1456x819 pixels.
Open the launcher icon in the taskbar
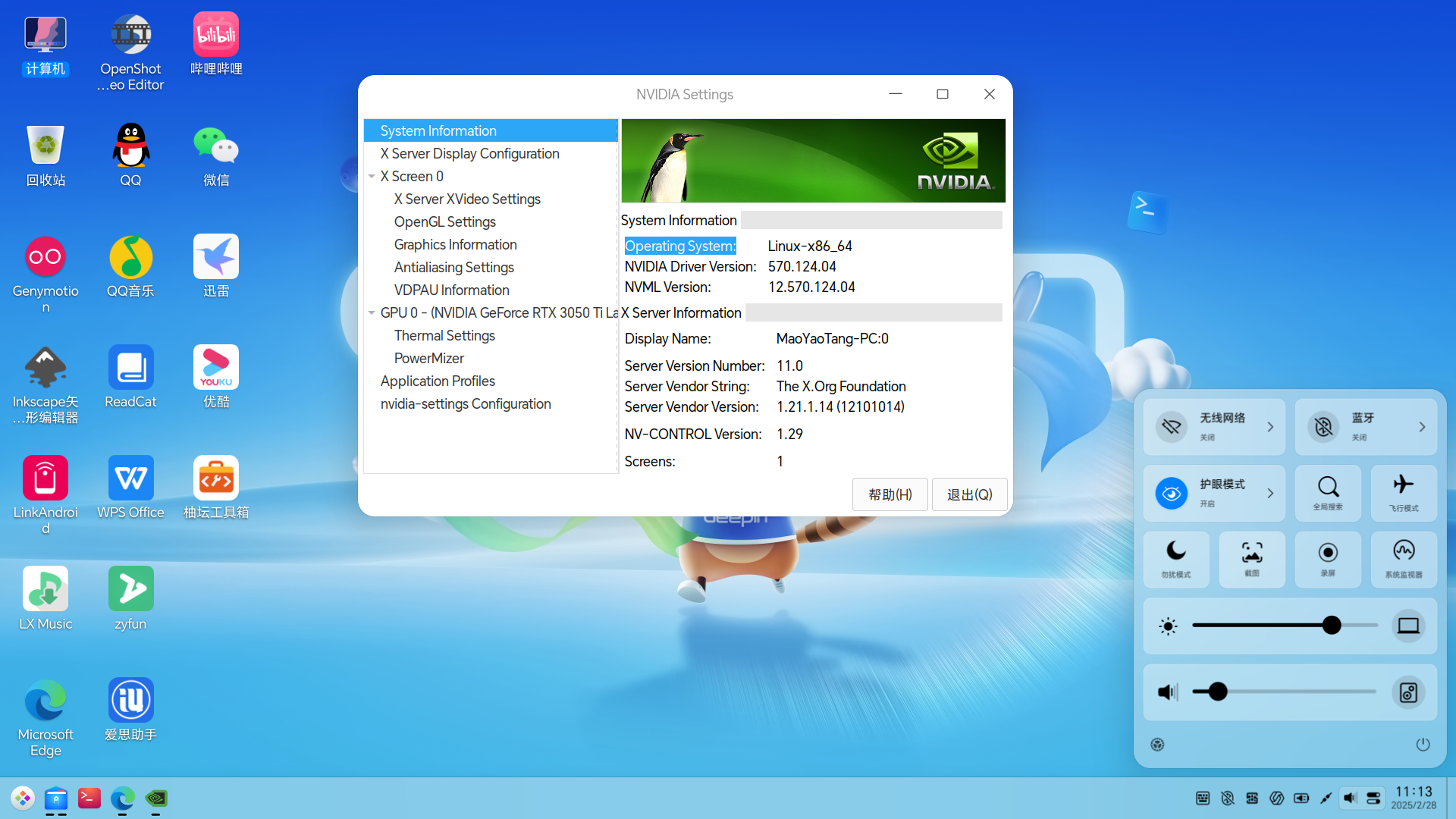[x=23, y=798]
